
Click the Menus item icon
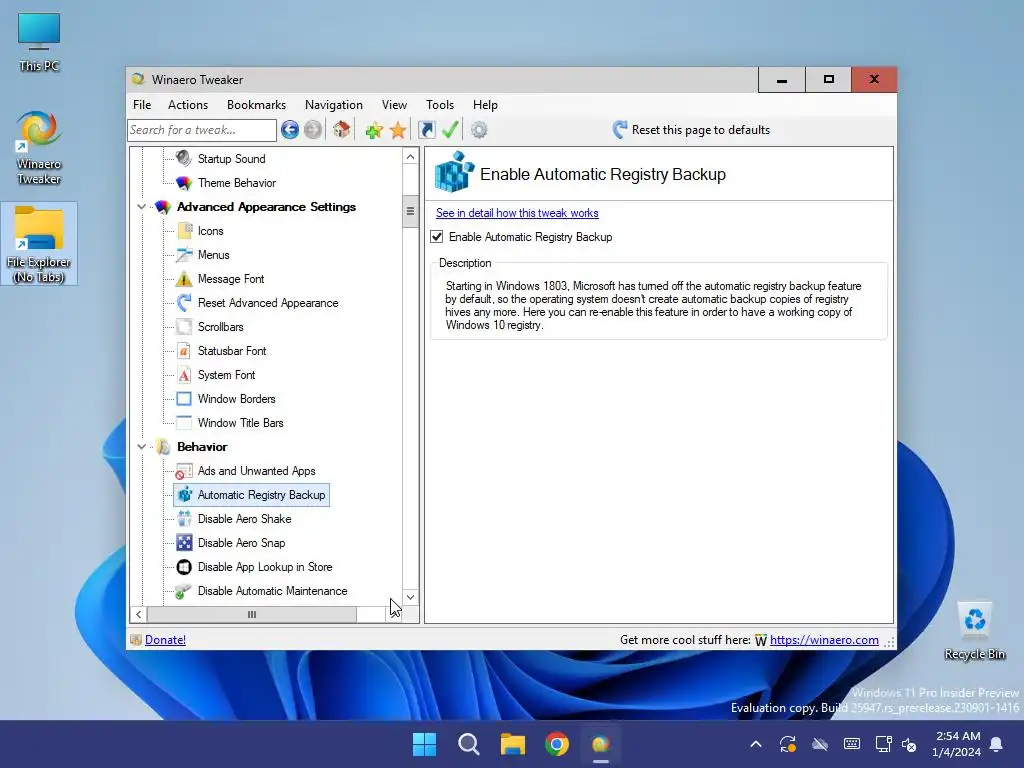point(185,255)
